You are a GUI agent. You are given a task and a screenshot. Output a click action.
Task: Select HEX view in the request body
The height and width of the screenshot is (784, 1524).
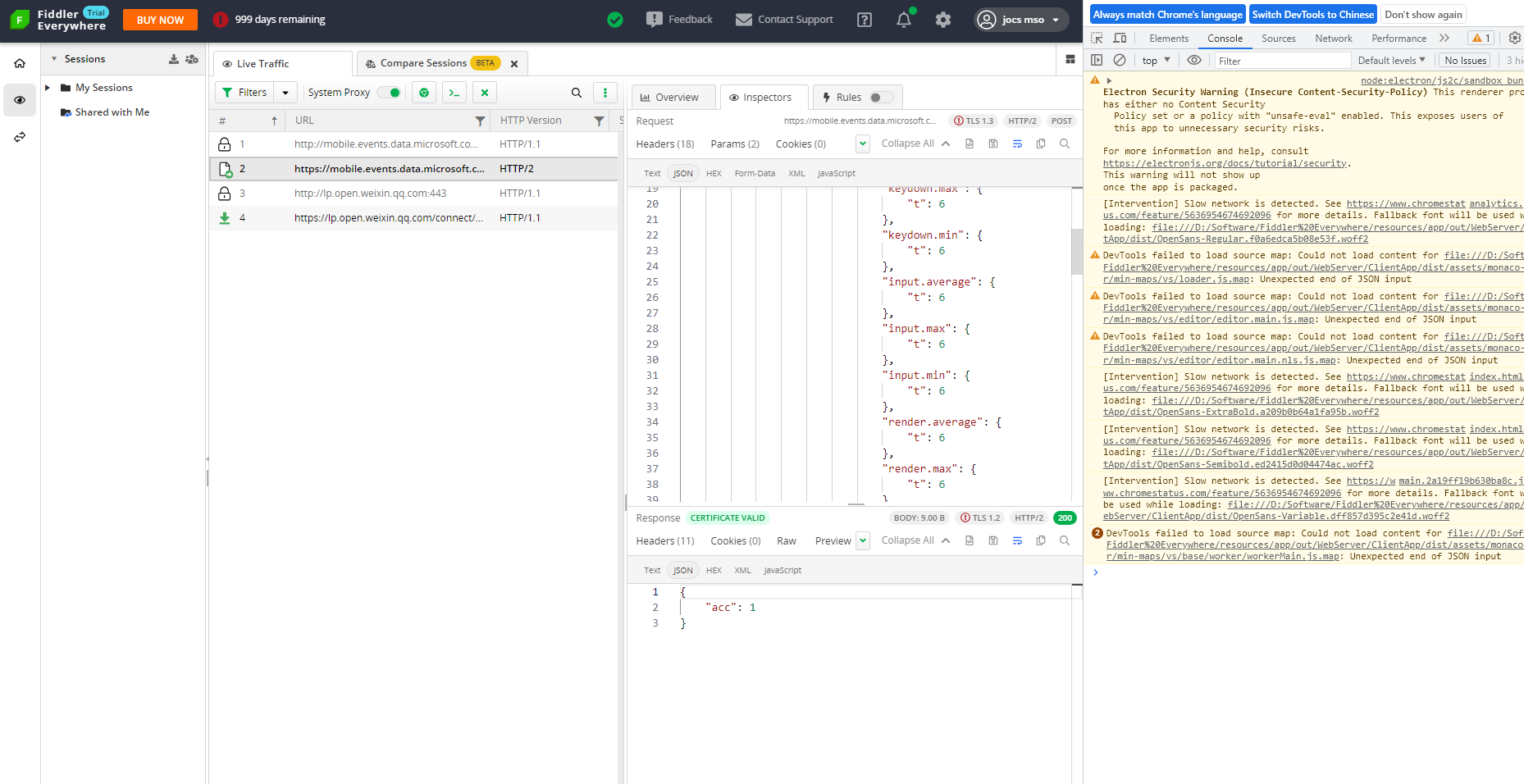coord(714,173)
